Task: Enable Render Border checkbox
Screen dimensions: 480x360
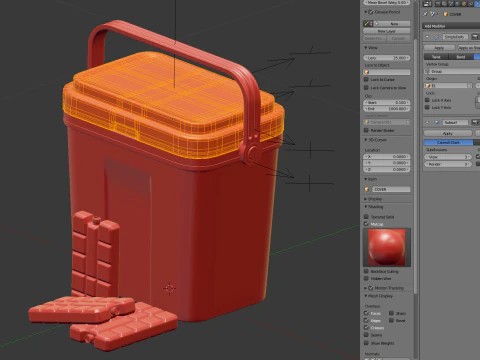Action: 366,130
